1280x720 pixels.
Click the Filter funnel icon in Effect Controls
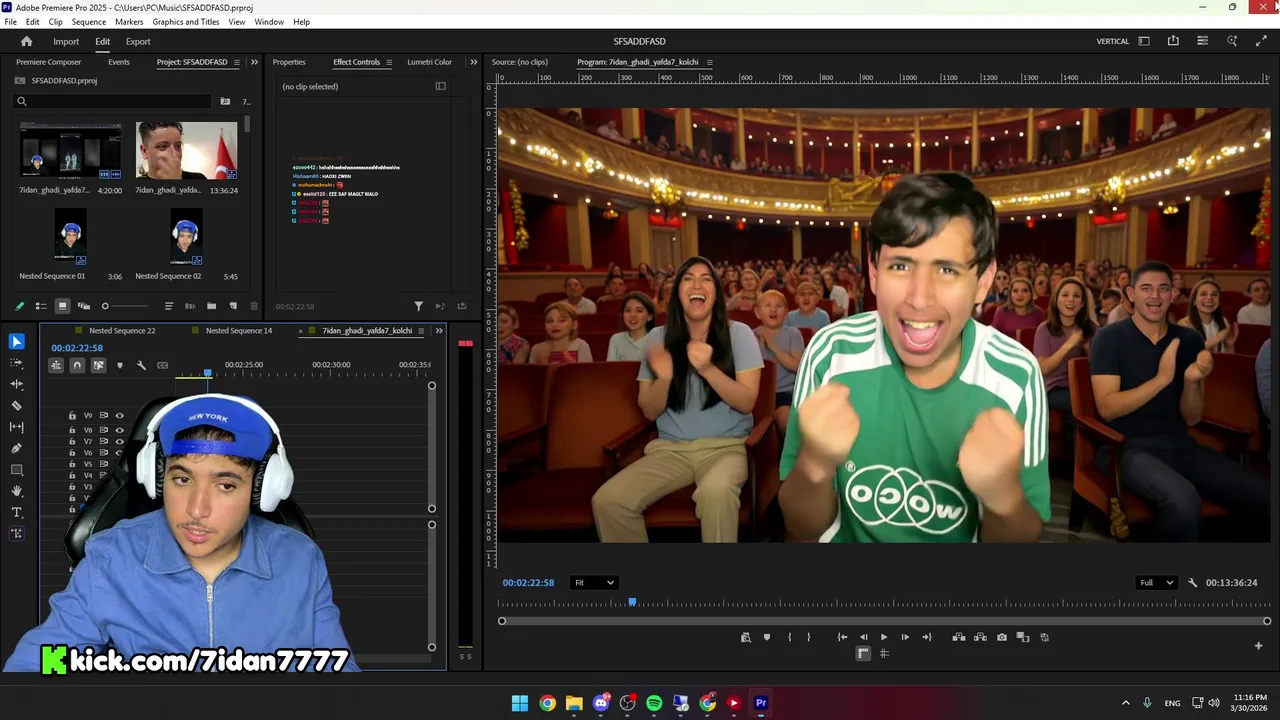419,306
